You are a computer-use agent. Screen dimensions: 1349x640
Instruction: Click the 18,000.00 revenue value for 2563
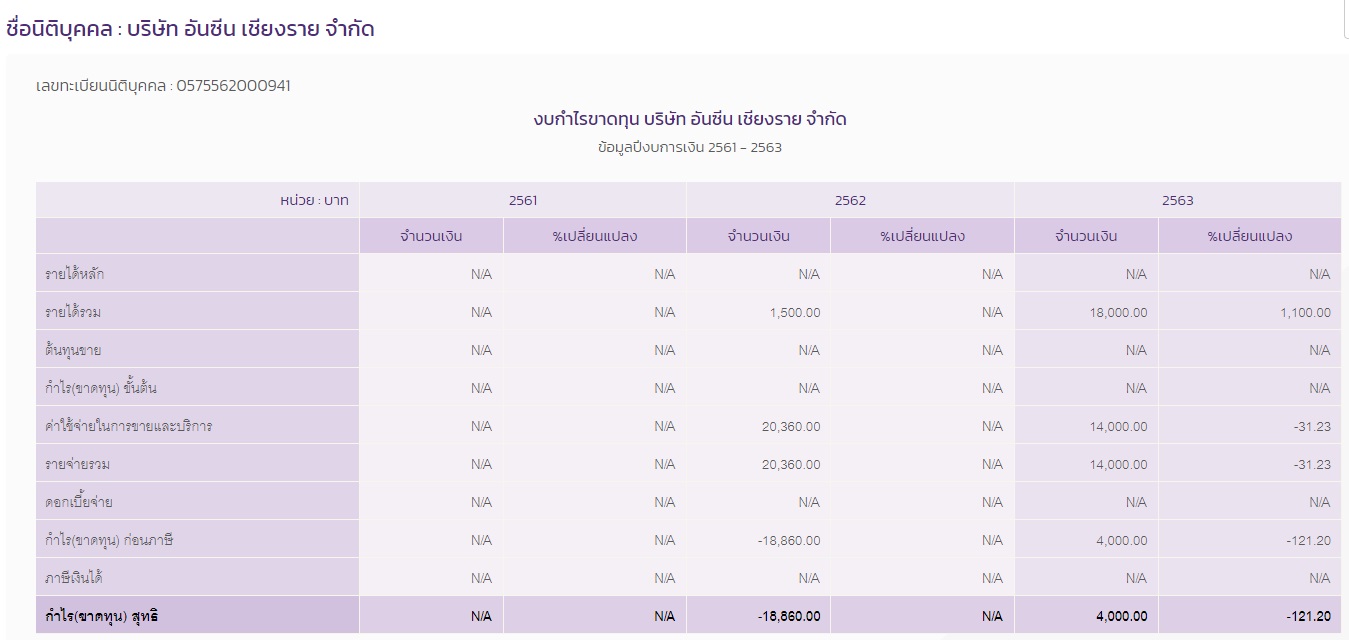(1114, 311)
